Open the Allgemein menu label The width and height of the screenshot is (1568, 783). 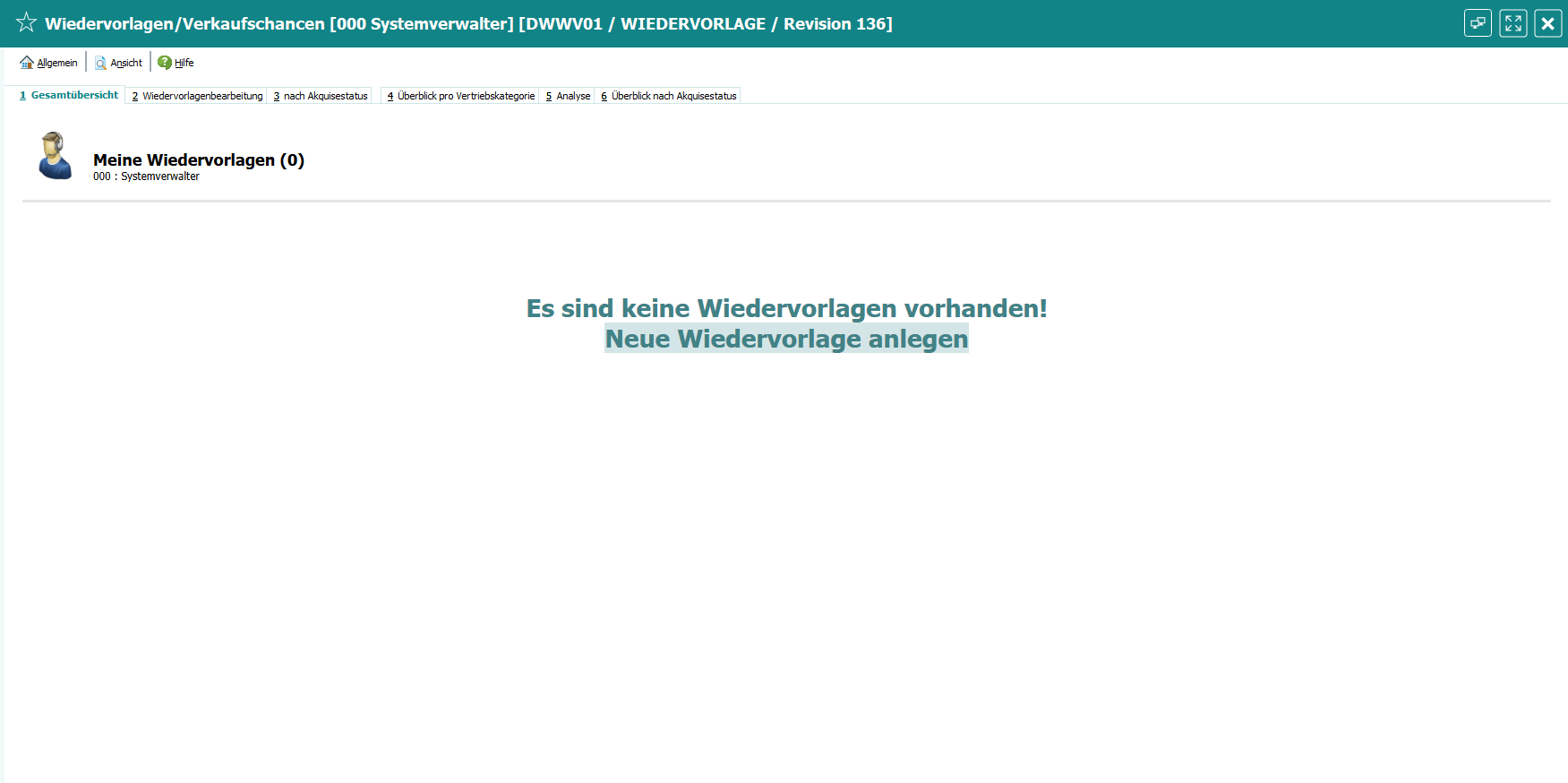(57, 63)
